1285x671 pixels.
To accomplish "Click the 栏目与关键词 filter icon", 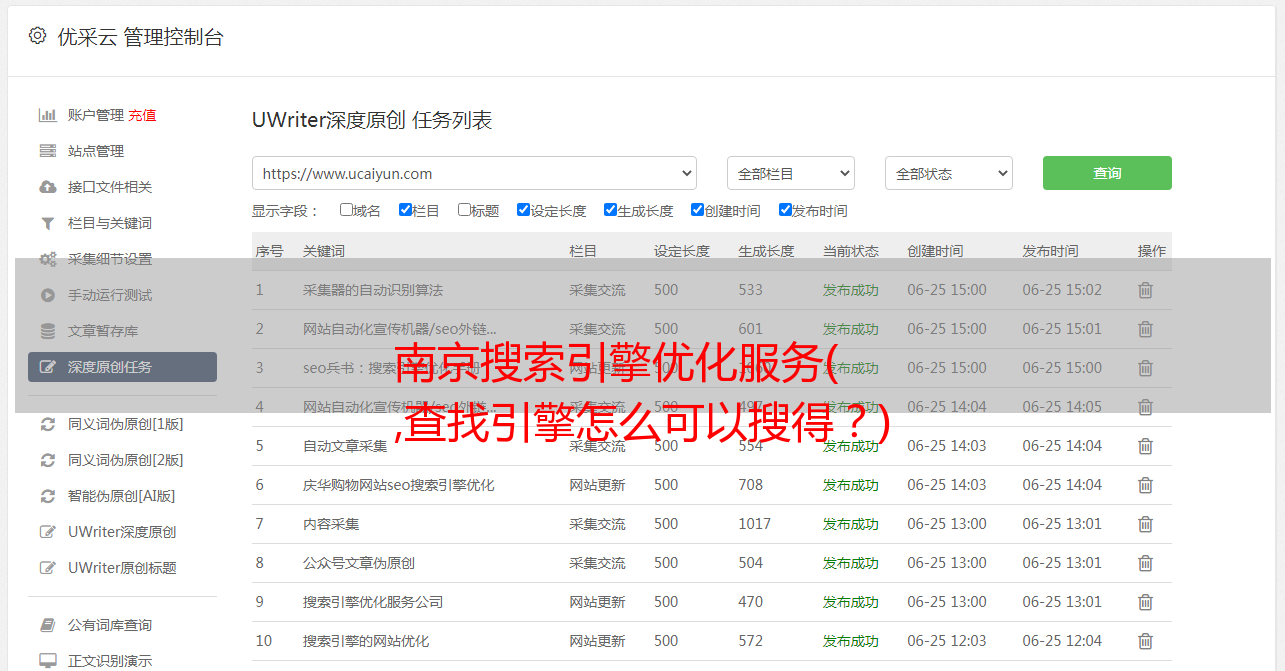I will point(47,223).
